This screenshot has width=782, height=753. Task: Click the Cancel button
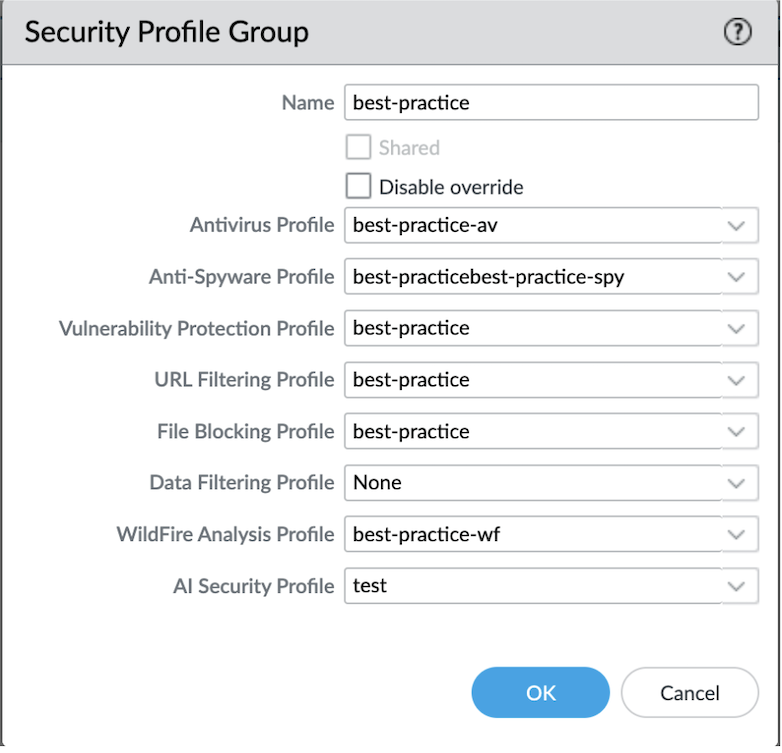pos(689,692)
